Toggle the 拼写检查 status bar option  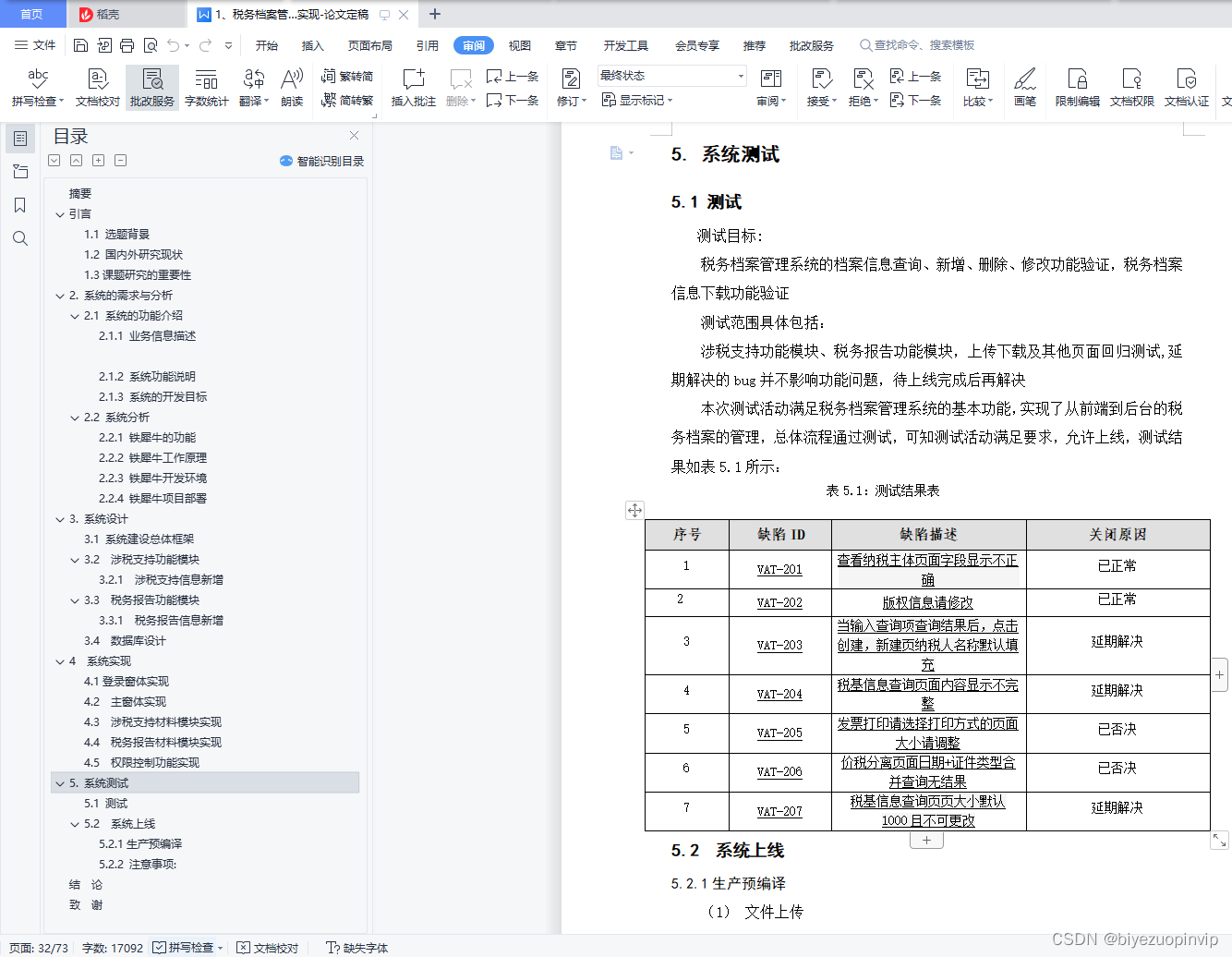pos(188,948)
